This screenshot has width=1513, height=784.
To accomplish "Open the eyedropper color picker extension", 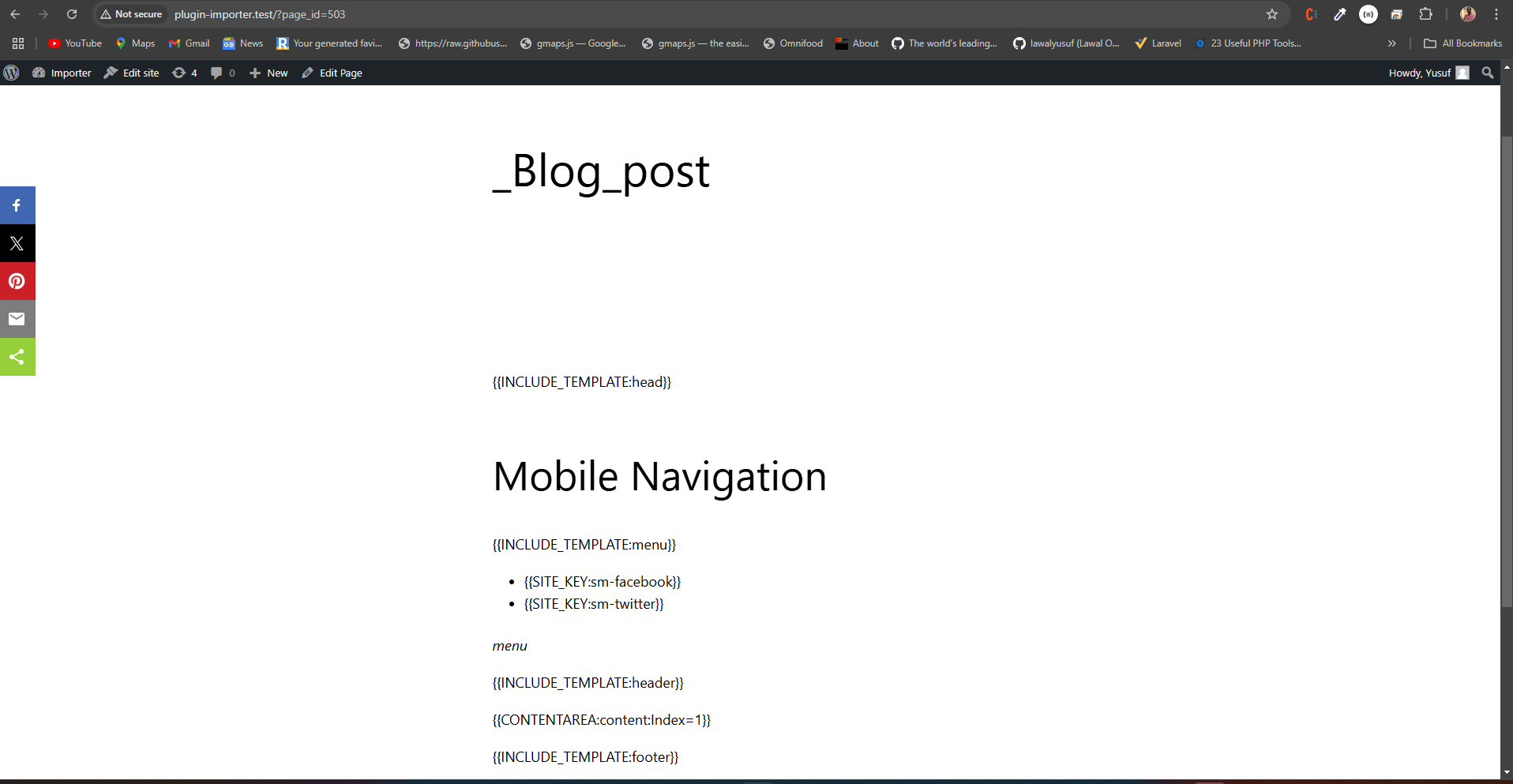I will point(1340,14).
